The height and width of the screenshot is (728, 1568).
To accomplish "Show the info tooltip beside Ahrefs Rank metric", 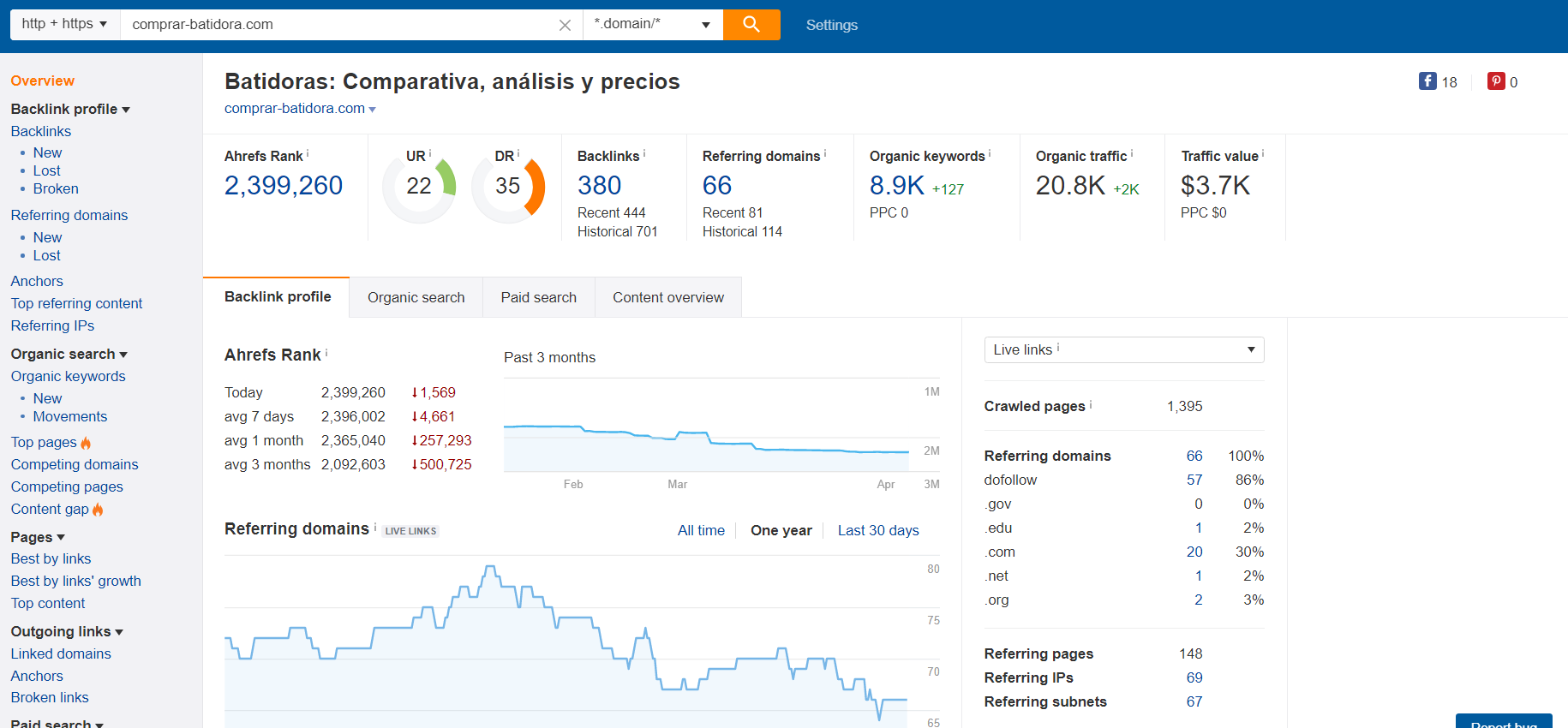I will [308, 153].
